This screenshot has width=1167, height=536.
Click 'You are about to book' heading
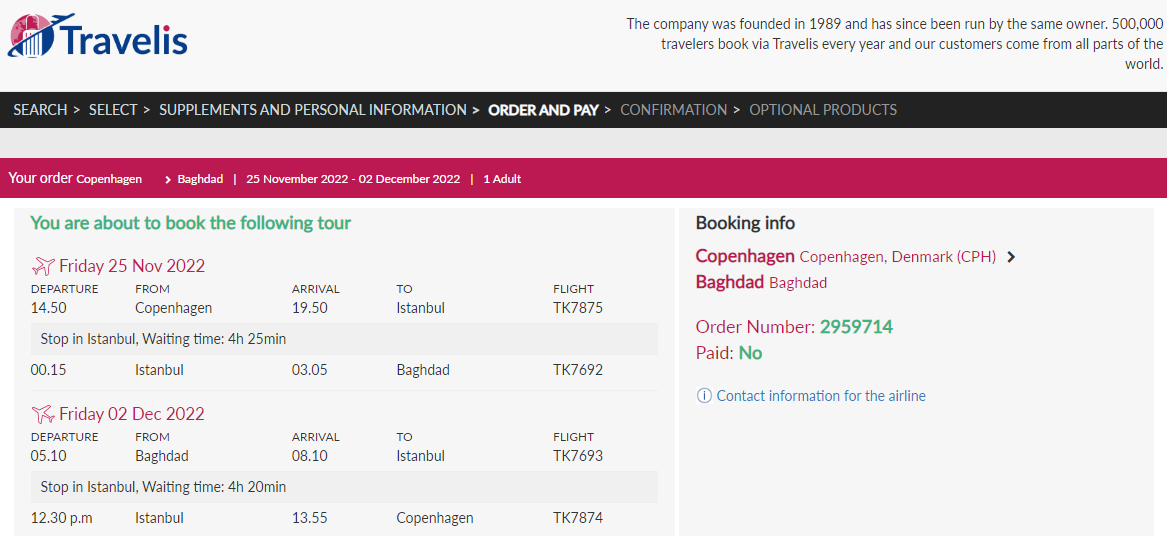[191, 223]
